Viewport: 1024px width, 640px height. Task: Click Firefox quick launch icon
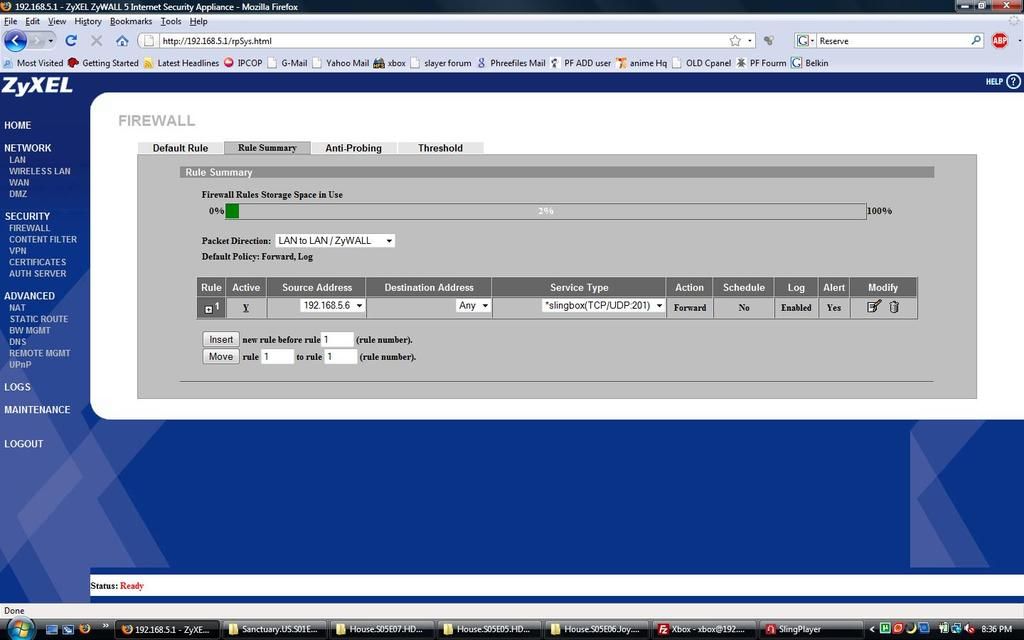(x=84, y=629)
